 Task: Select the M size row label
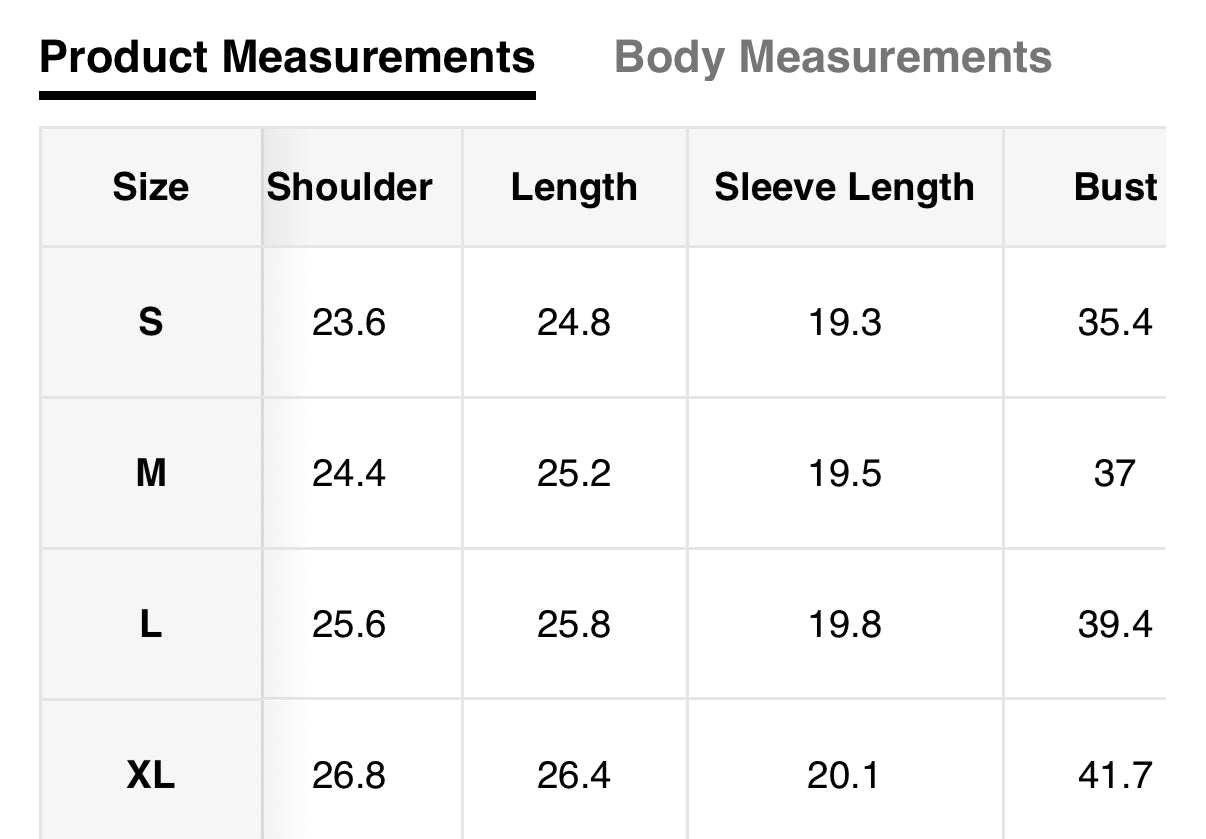pyautogui.click(x=150, y=473)
